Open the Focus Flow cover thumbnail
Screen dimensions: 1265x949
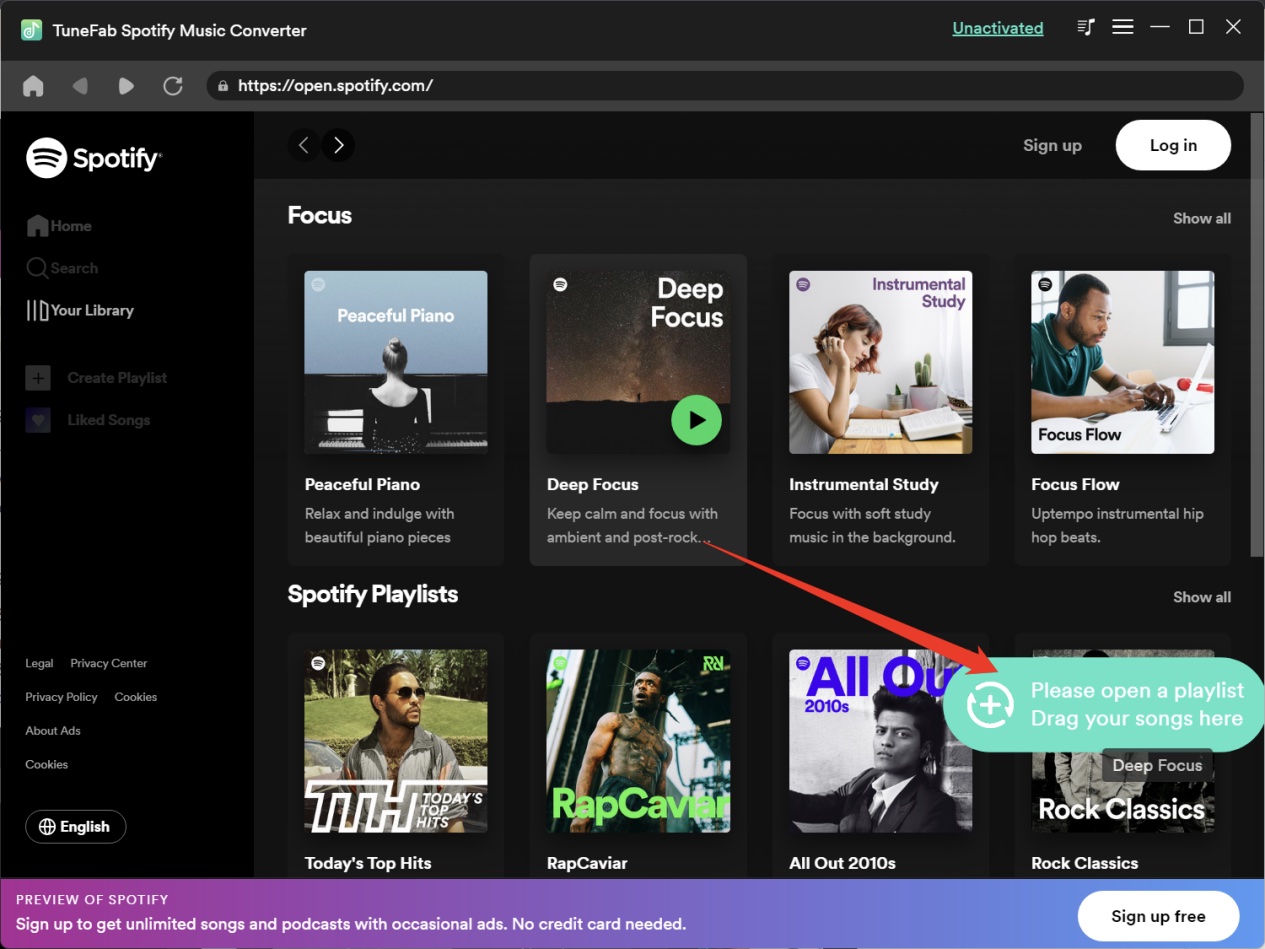click(x=1123, y=362)
